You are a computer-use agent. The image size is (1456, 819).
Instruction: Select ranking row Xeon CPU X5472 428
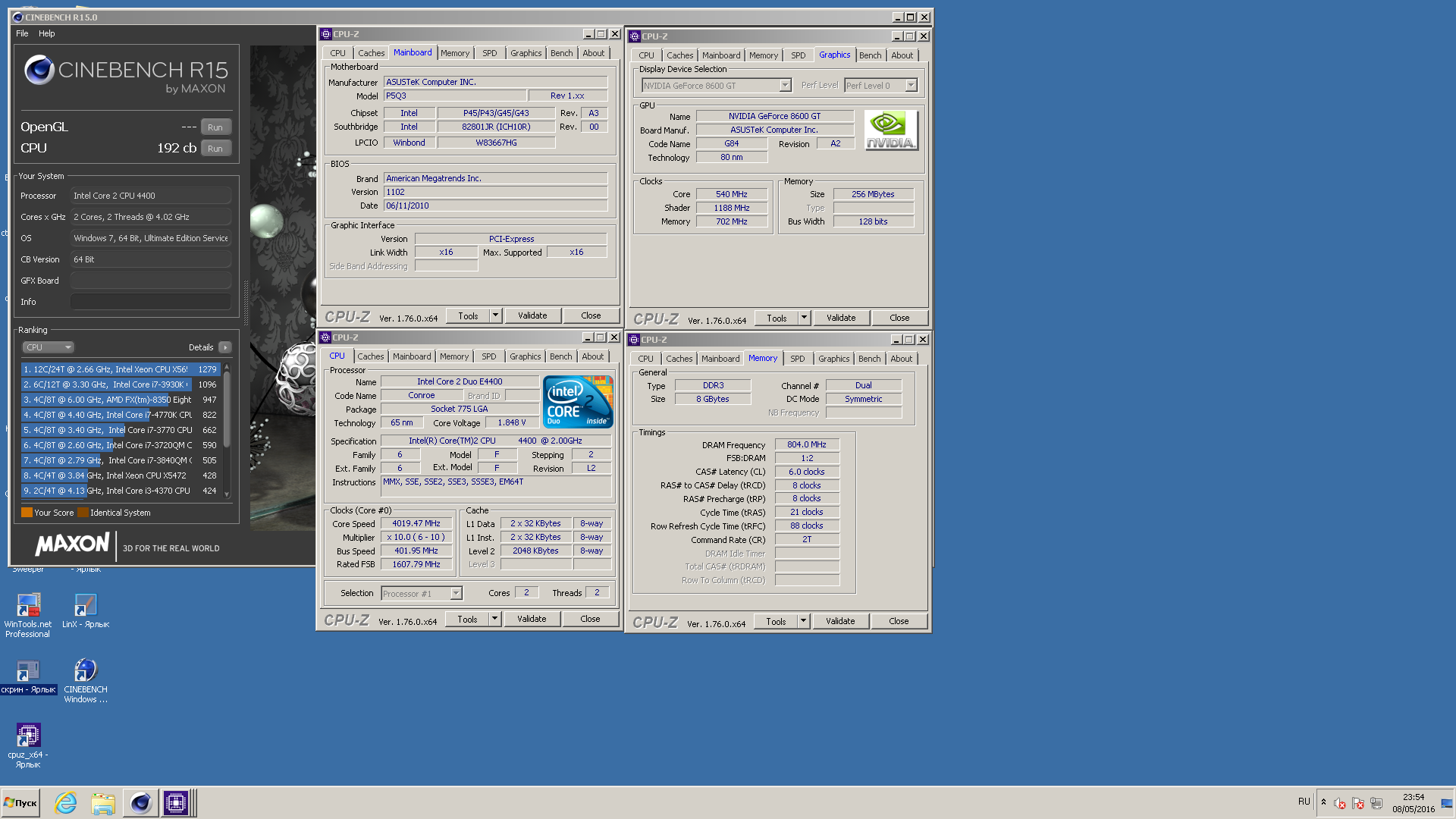click(121, 475)
